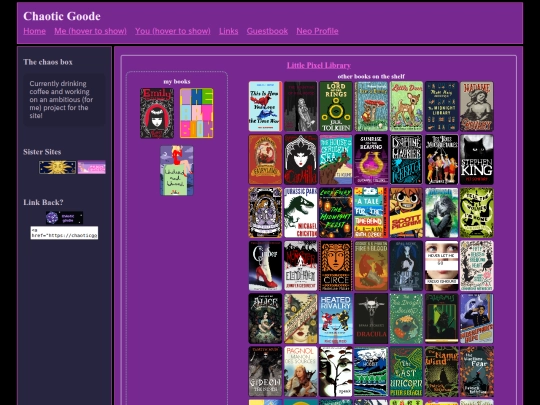Screen dimensions: 540x405
Task: Select the Madame Bovary book cover
Action: pos(477,106)
